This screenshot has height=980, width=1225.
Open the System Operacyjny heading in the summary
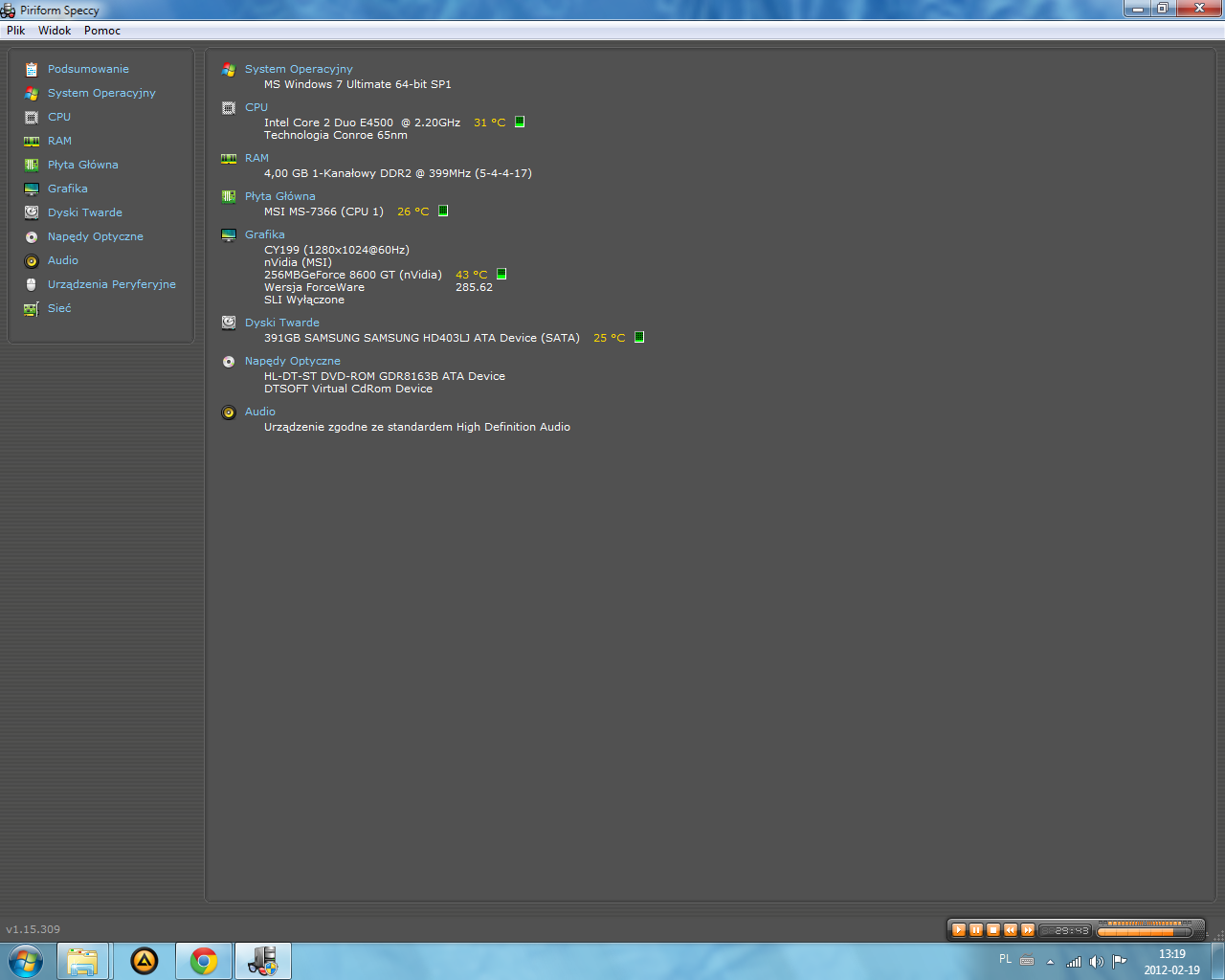(299, 69)
